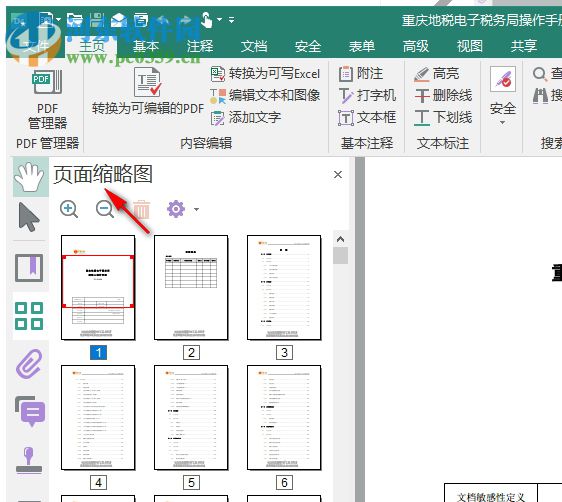Select page 3 thumbnail

click(x=284, y=287)
